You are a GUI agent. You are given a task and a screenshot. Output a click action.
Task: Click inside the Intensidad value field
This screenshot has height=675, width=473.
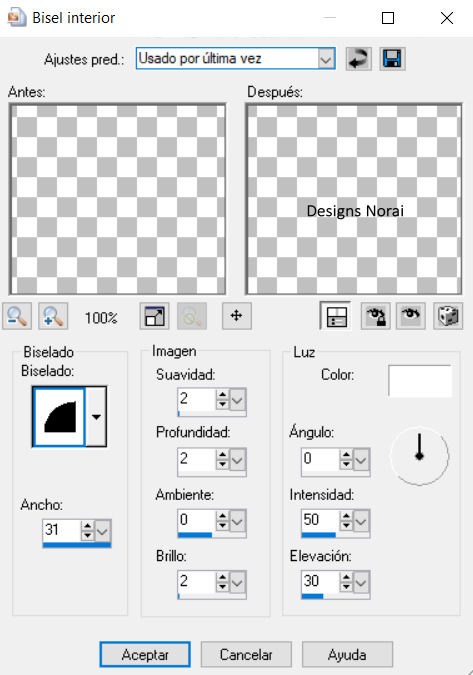click(320, 520)
